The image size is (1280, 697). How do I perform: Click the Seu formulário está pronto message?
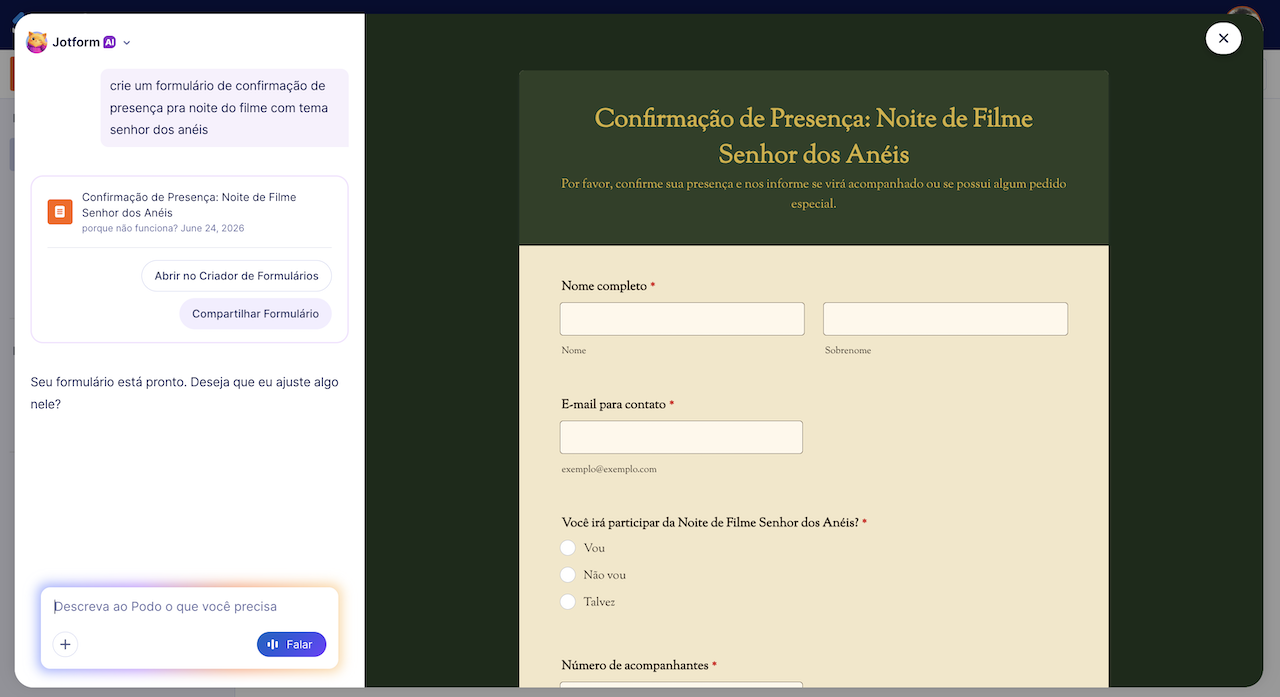[x=185, y=393]
